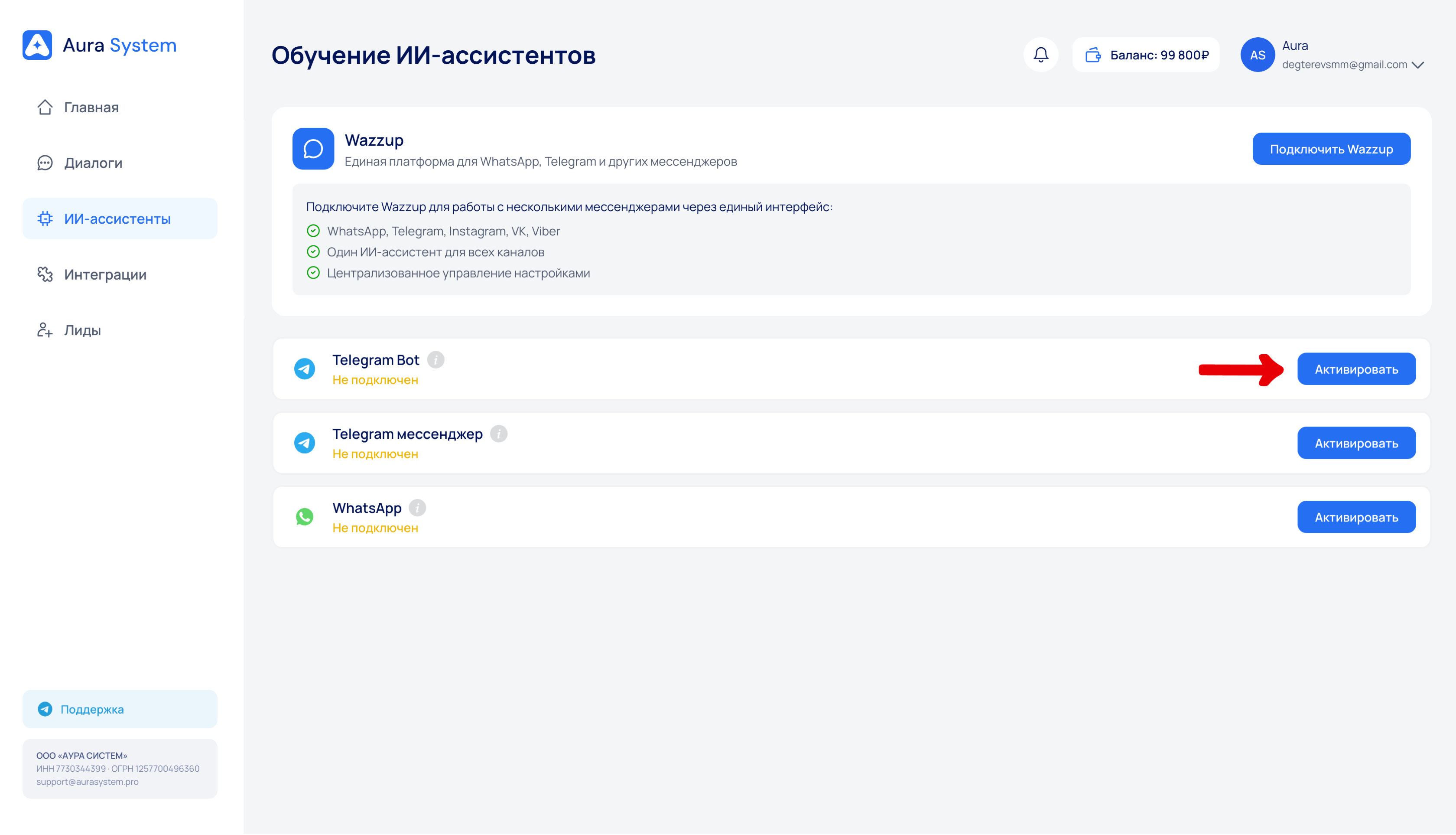This screenshot has width=1456, height=835.
Task: Select ИИ-ассистенты in sidebar
Action: (x=117, y=219)
